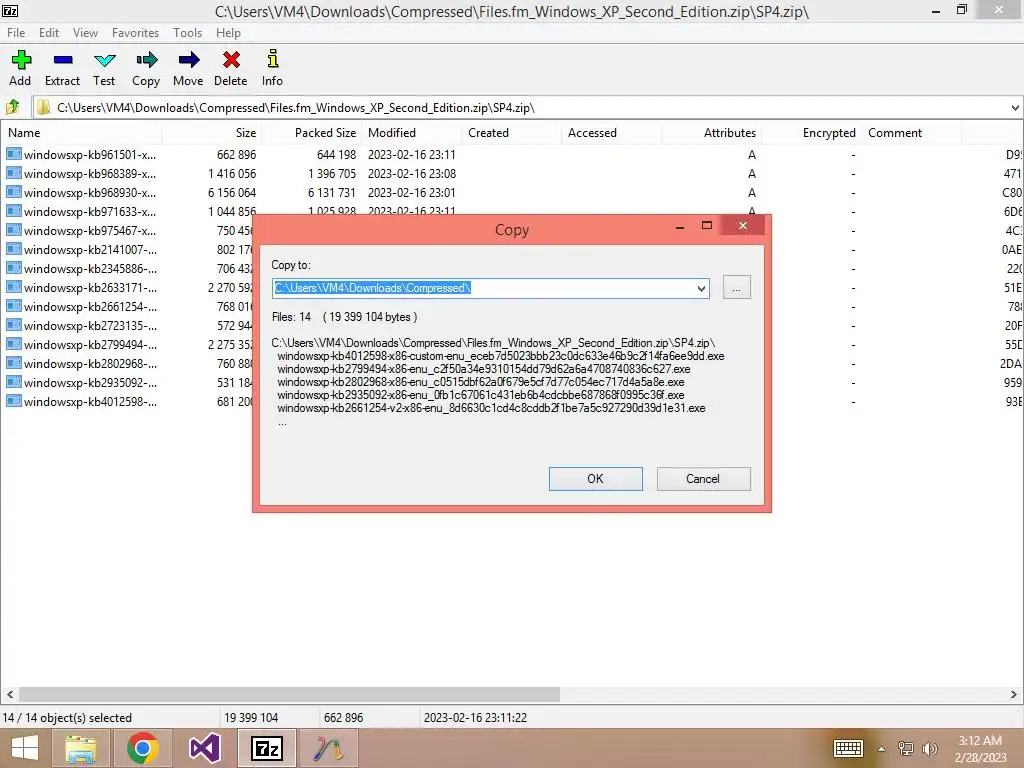Click icon of windowsxp-kb975467 file

click(x=14, y=230)
